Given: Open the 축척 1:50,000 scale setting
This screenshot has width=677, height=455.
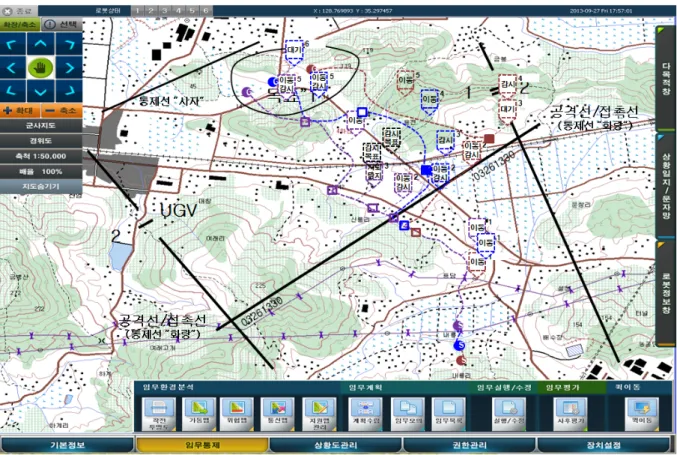Looking at the screenshot, I should click(x=41, y=156).
